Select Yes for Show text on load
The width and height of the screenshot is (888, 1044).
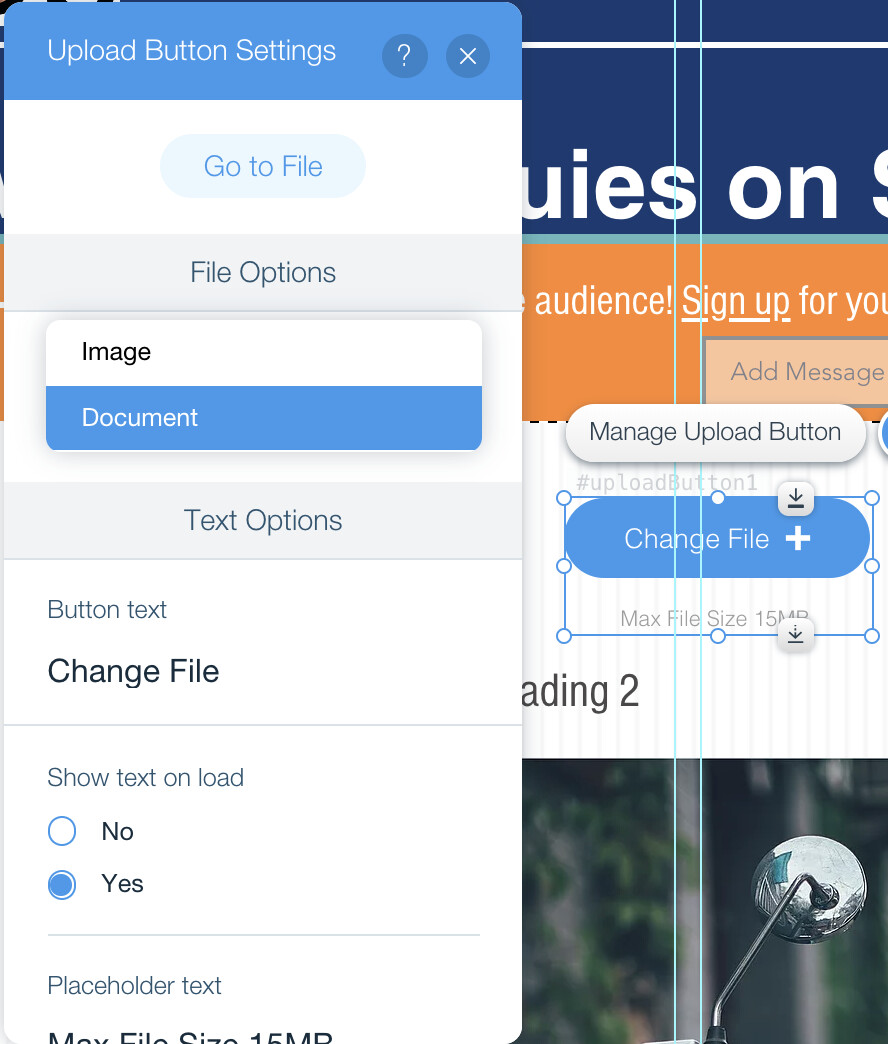pyautogui.click(x=62, y=885)
